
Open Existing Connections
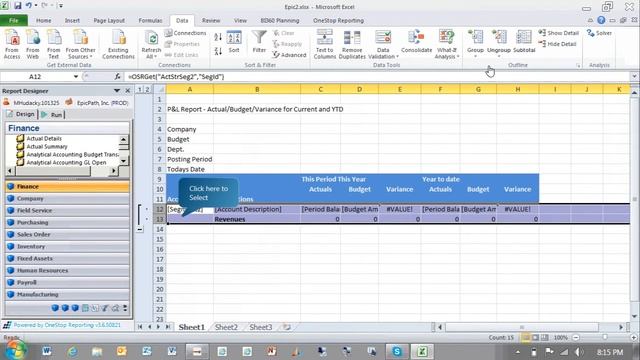click(118, 44)
